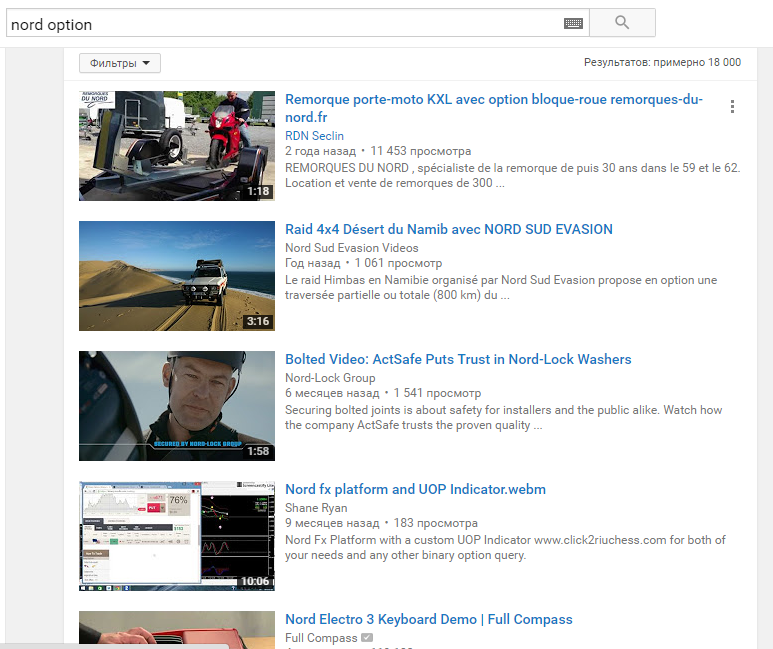
Task: Visit the Nord Sud Evasion Videos channel
Action: 351,248
